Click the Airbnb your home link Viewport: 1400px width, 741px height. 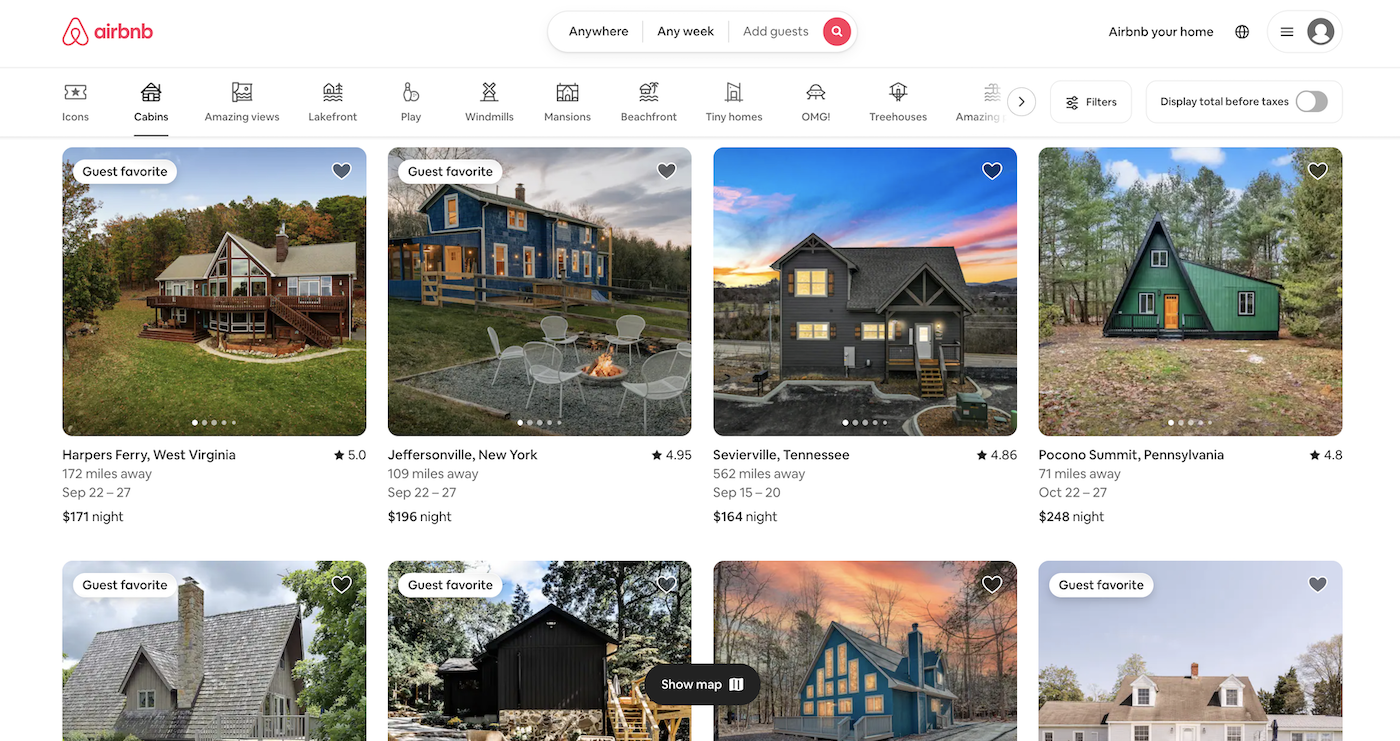[1160, 31]
